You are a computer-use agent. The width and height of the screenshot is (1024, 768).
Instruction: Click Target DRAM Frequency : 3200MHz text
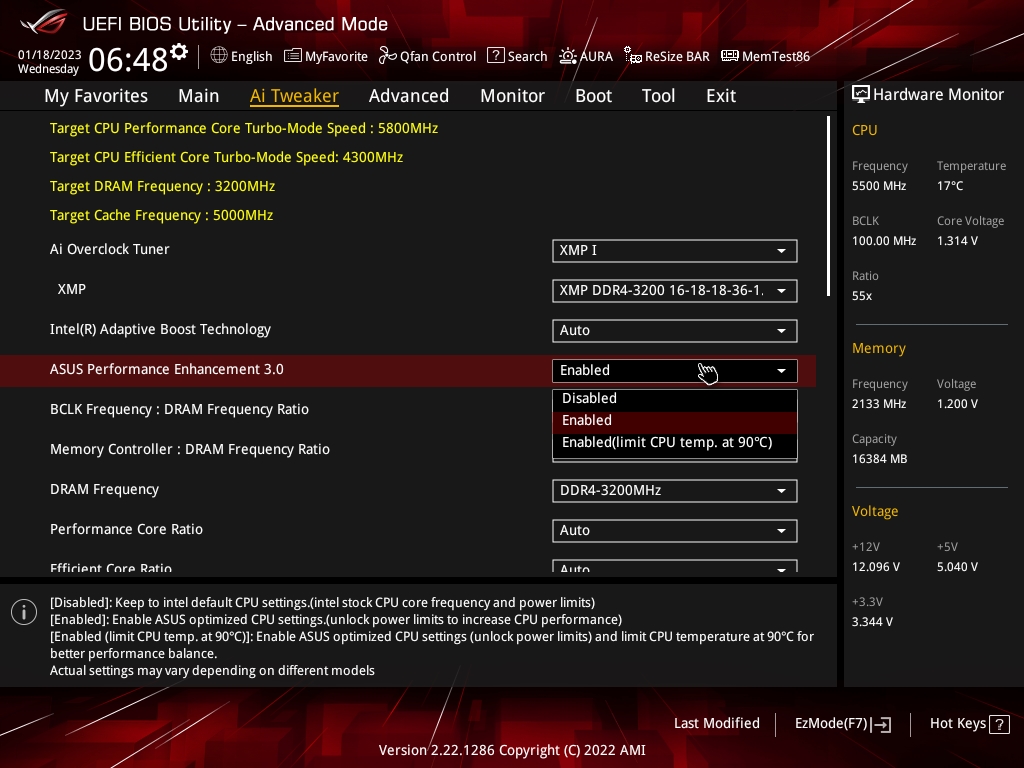coord(163,186)
